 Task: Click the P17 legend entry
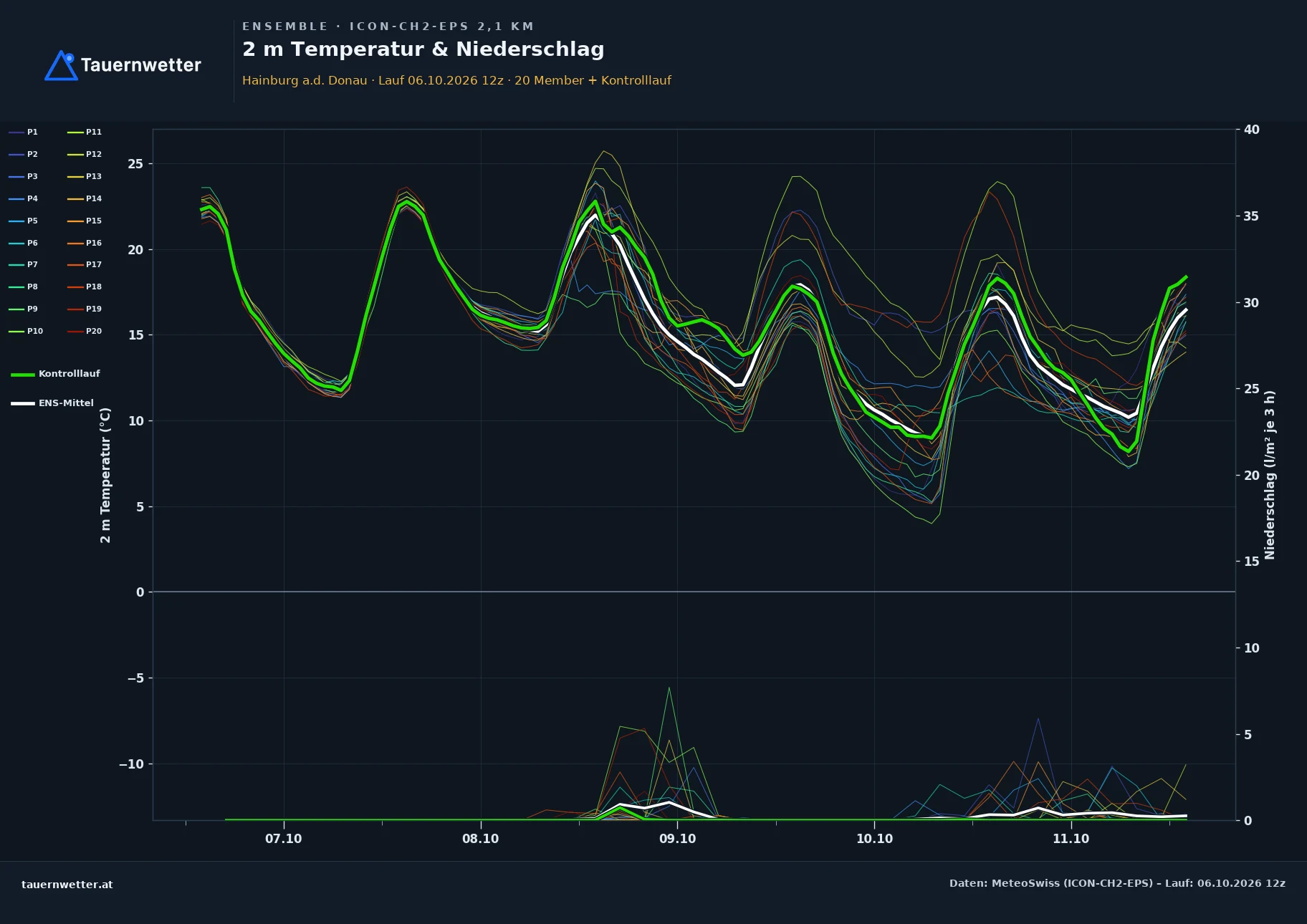pyautogui.click(x=85, y=264)
